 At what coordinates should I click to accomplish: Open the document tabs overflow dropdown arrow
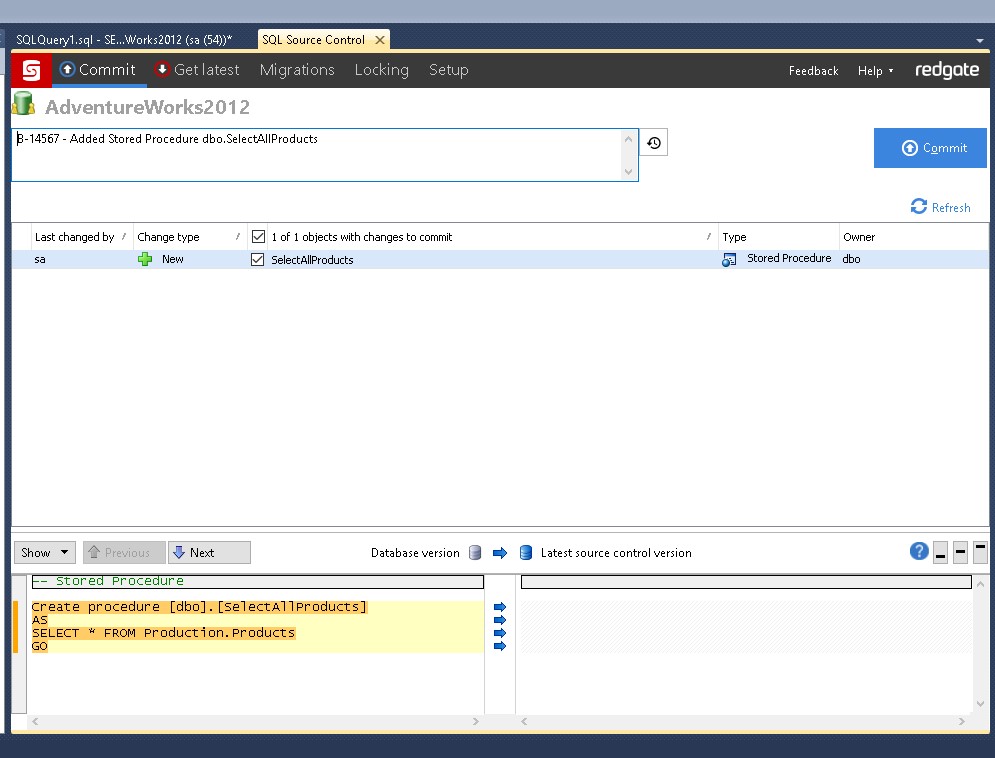[x=980, y=41]
